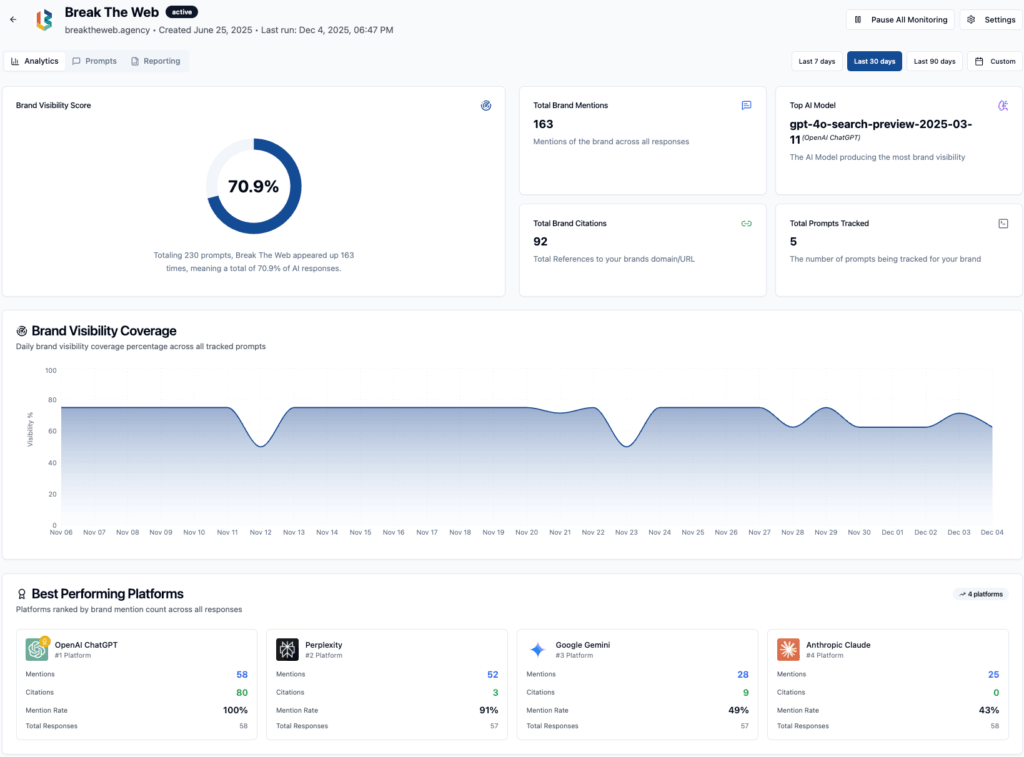Open the Custom date range picker

(995, 61)
